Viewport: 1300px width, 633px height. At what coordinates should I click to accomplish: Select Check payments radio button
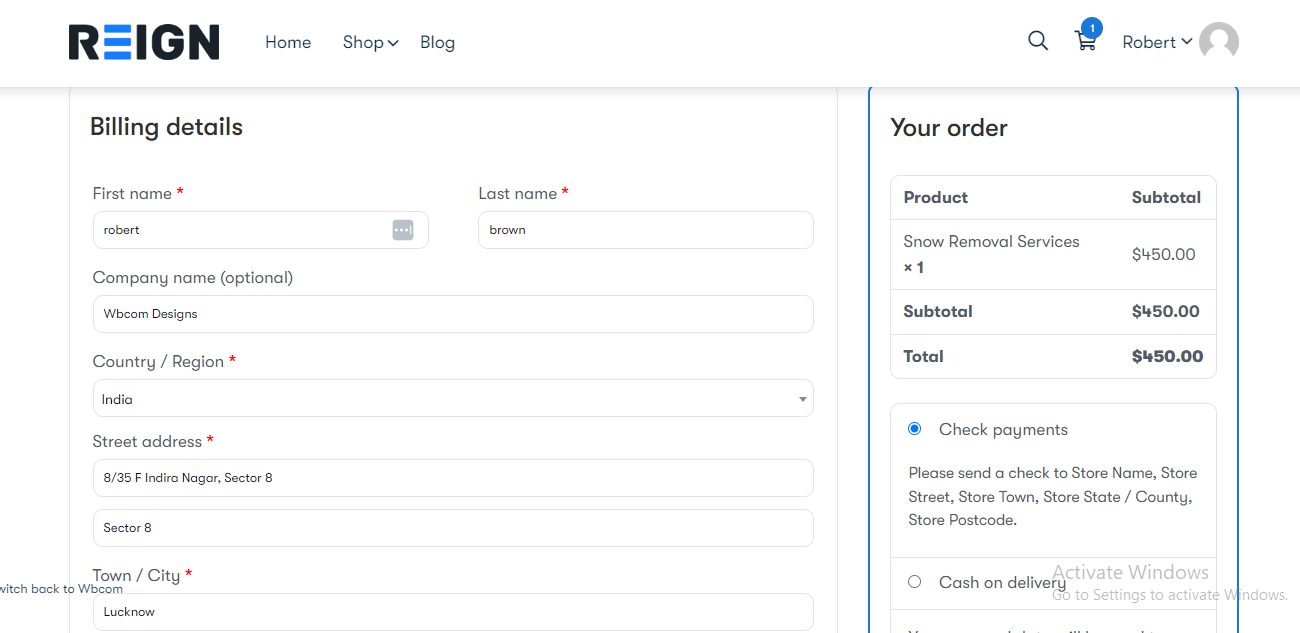(914, 429)
